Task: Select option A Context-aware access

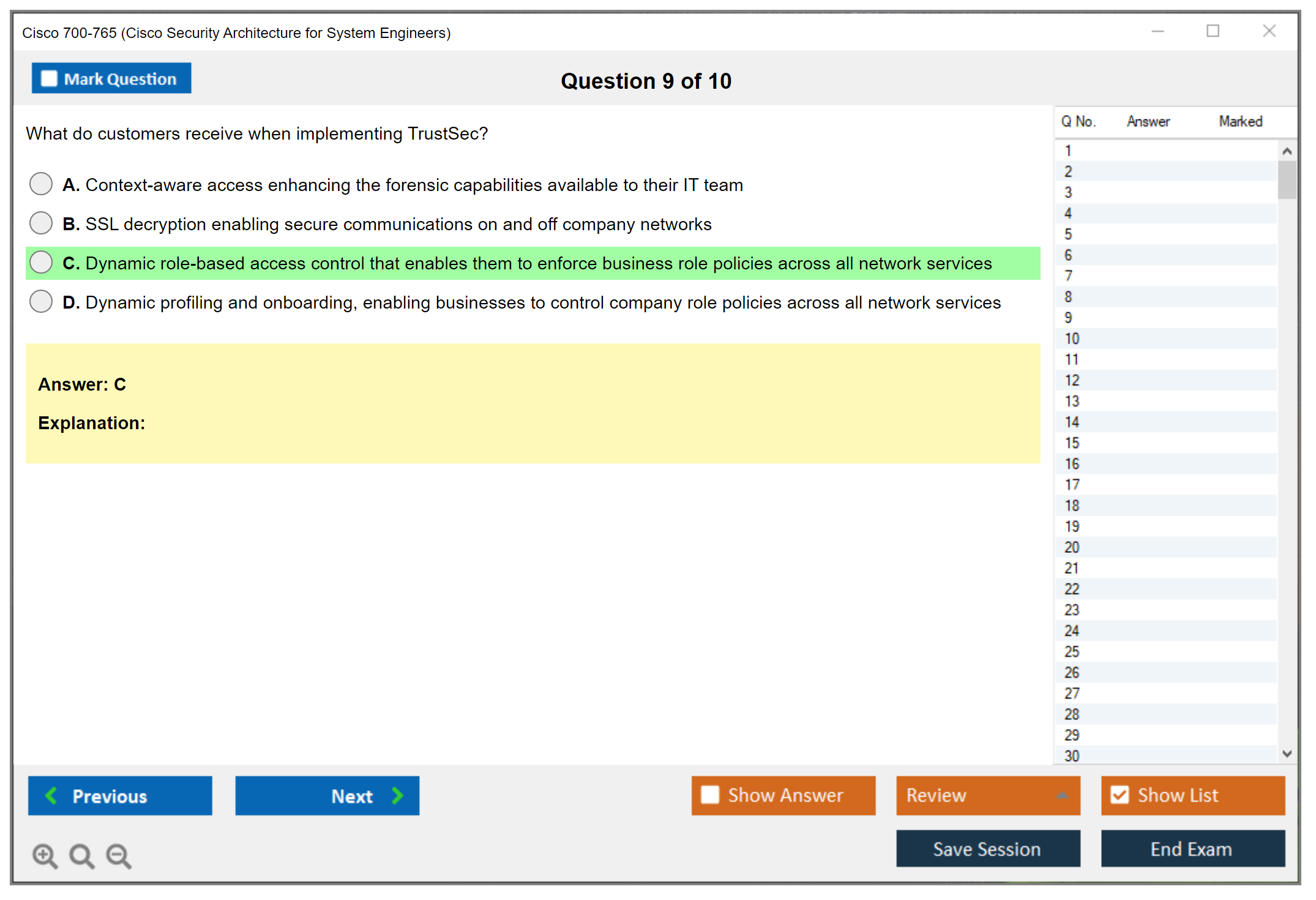Action: (x=41, y=184)
